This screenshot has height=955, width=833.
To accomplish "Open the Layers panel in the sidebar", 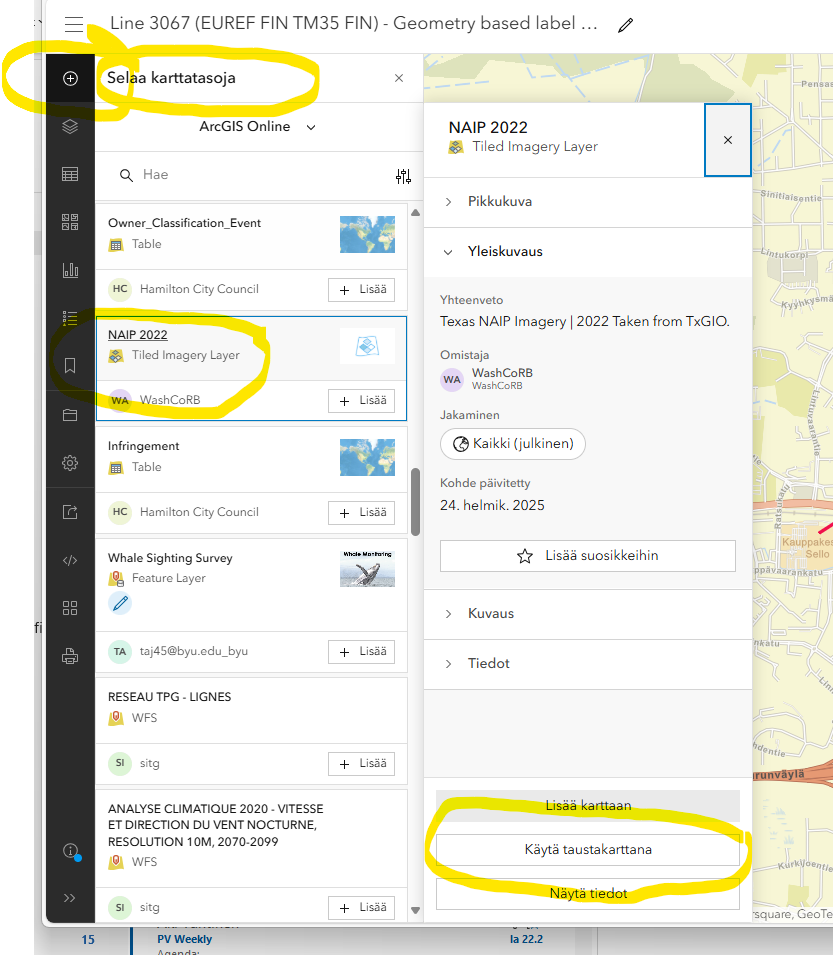I will click(x=69, y=127).
